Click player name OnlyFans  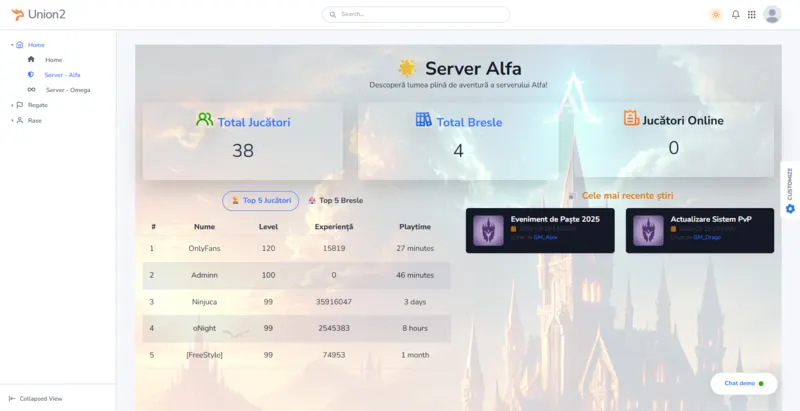(x=204, y=248)
